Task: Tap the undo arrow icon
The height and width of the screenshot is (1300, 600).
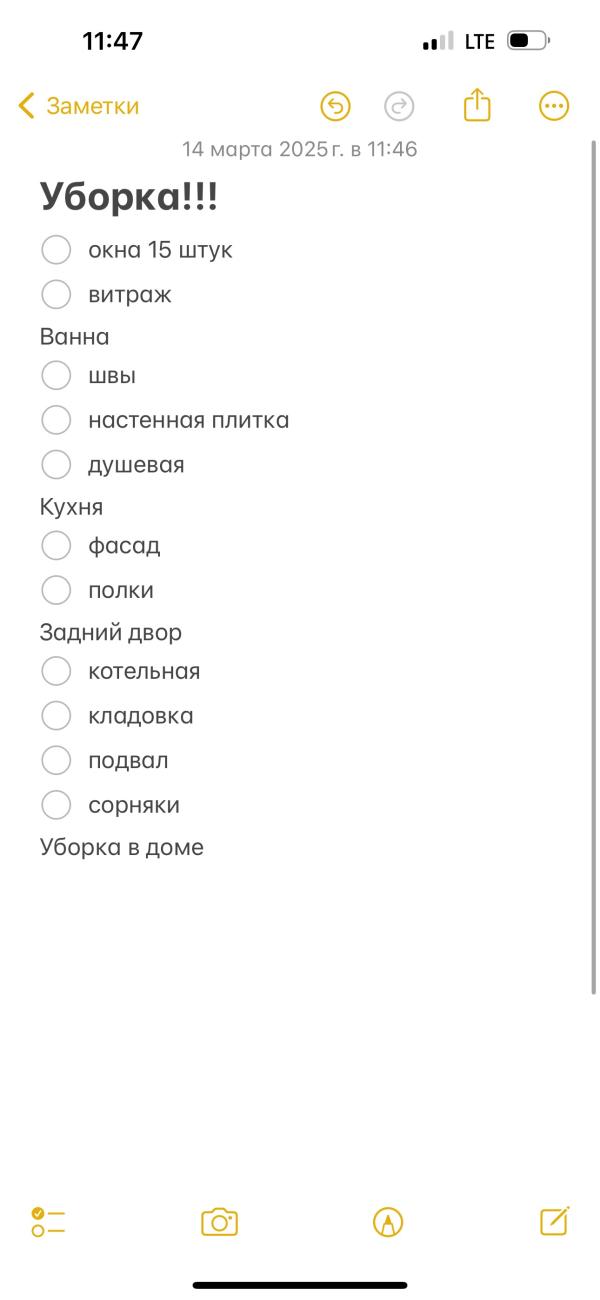Action: point(335,106)
